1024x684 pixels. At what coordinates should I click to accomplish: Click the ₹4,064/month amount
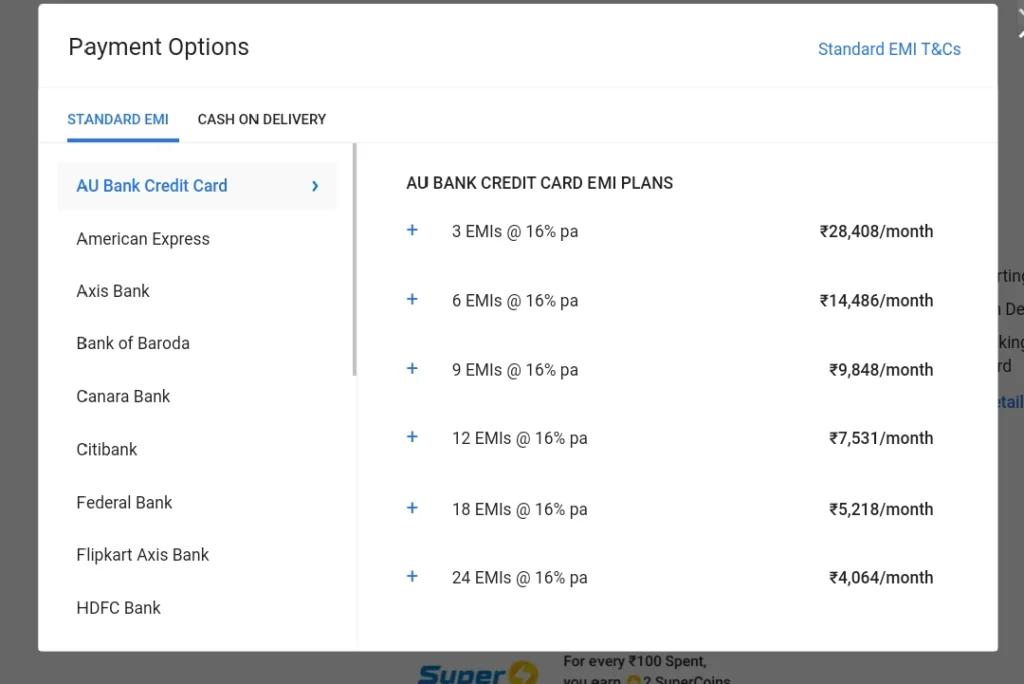(881, 578)
